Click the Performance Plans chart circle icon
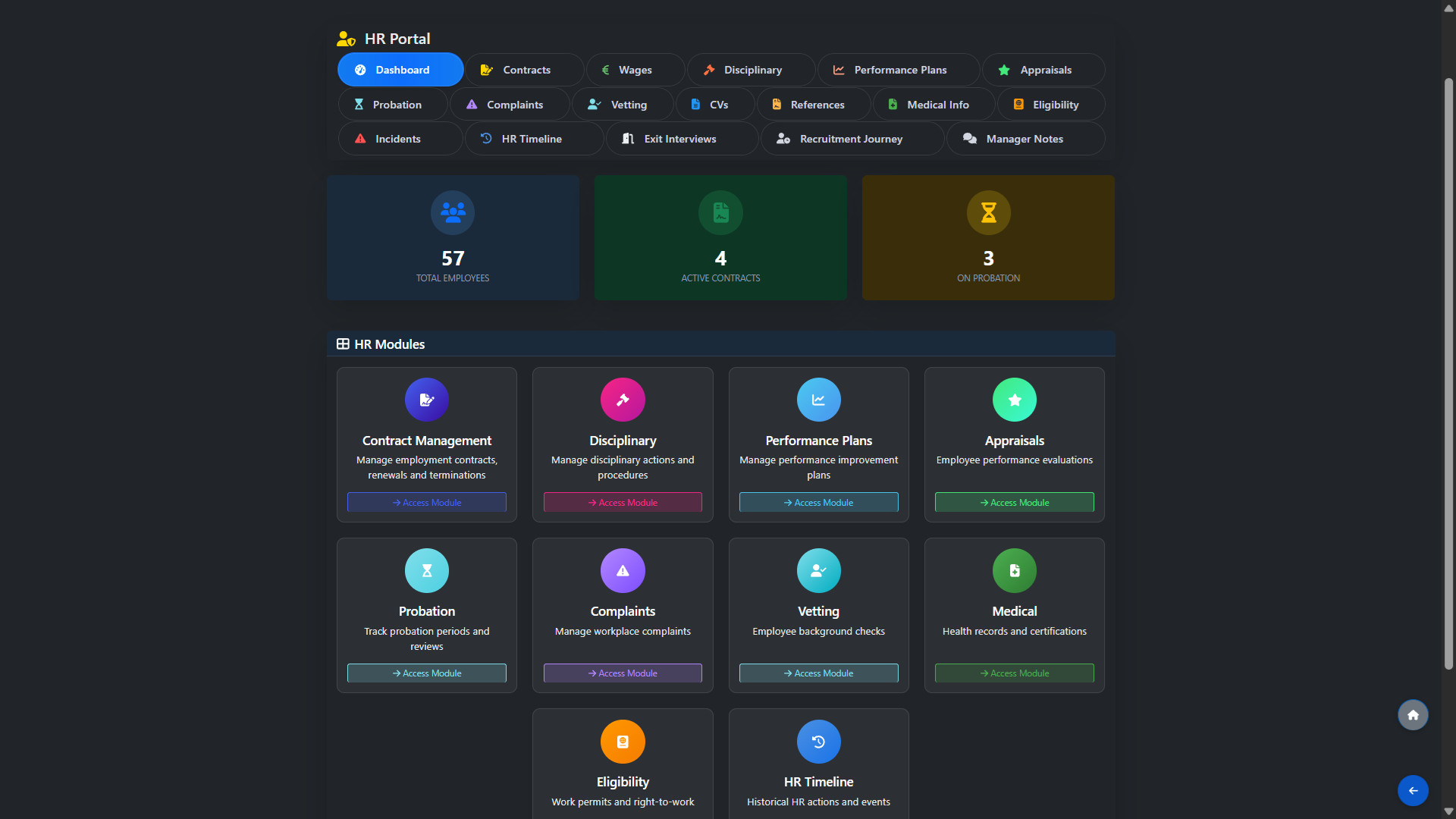The width and height of the screenshot is (1456, 819). (819, 400)
